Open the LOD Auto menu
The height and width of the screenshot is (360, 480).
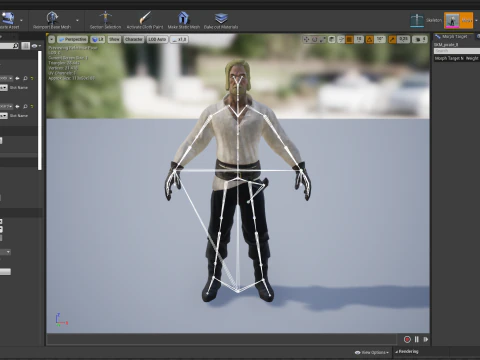pyautogui.click(x=157, y=39)
